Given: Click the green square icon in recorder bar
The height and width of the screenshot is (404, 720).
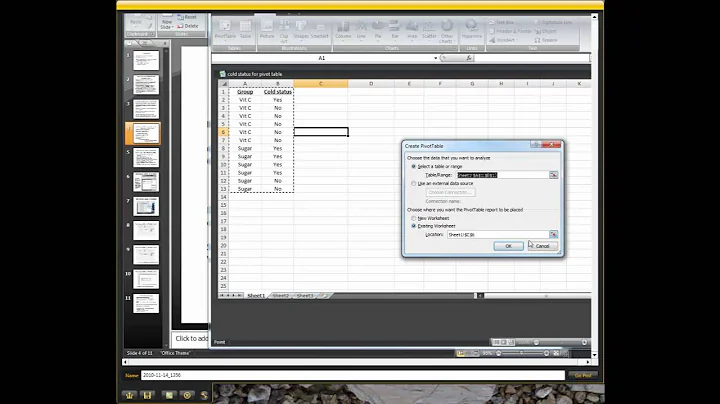Looking at the screenshot, I should (169, 395).
